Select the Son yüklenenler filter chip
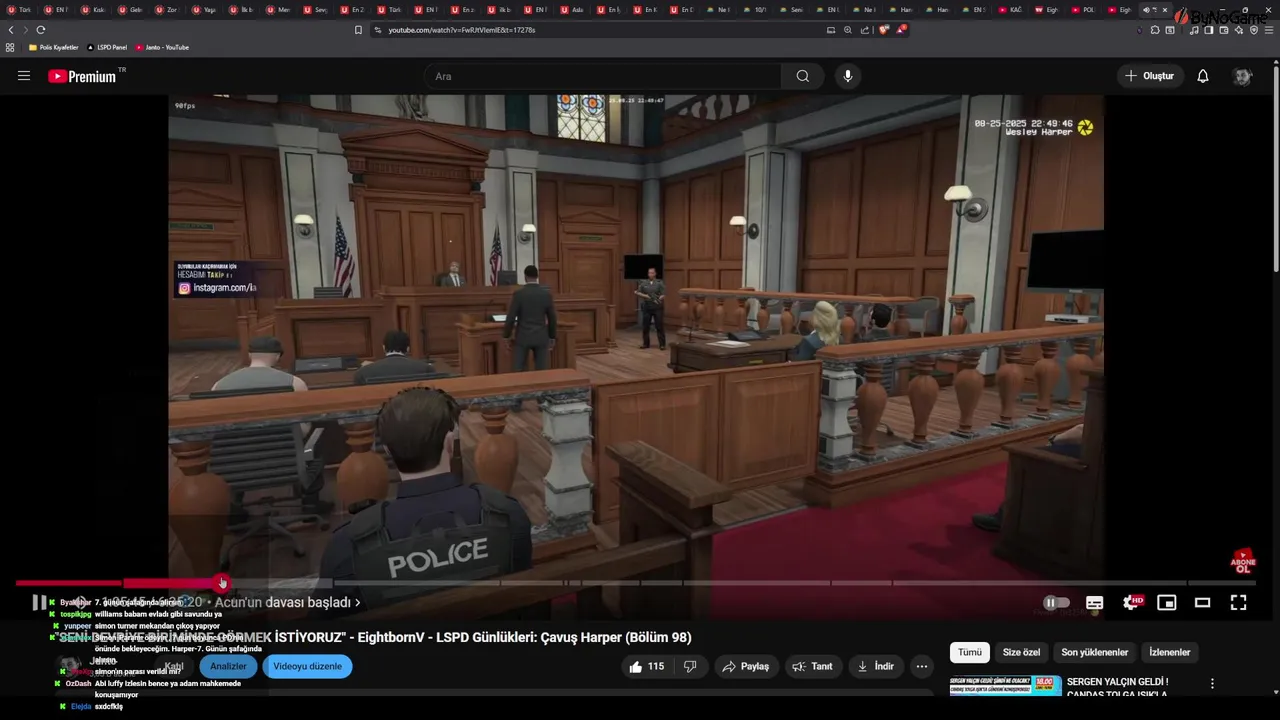The width and height of the screenshot is (1280, 720). [1095, 652]
